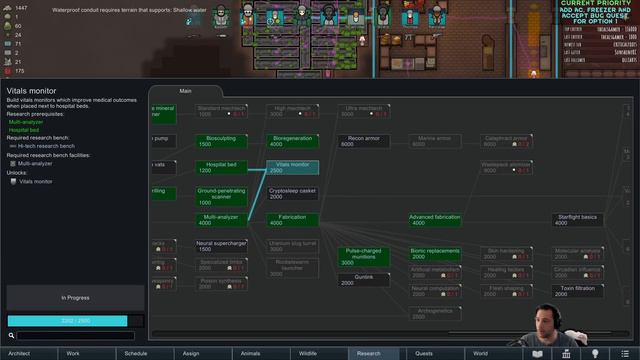Focus the research search field
Viewport: 640px width, 360px height.
[76, 336]
